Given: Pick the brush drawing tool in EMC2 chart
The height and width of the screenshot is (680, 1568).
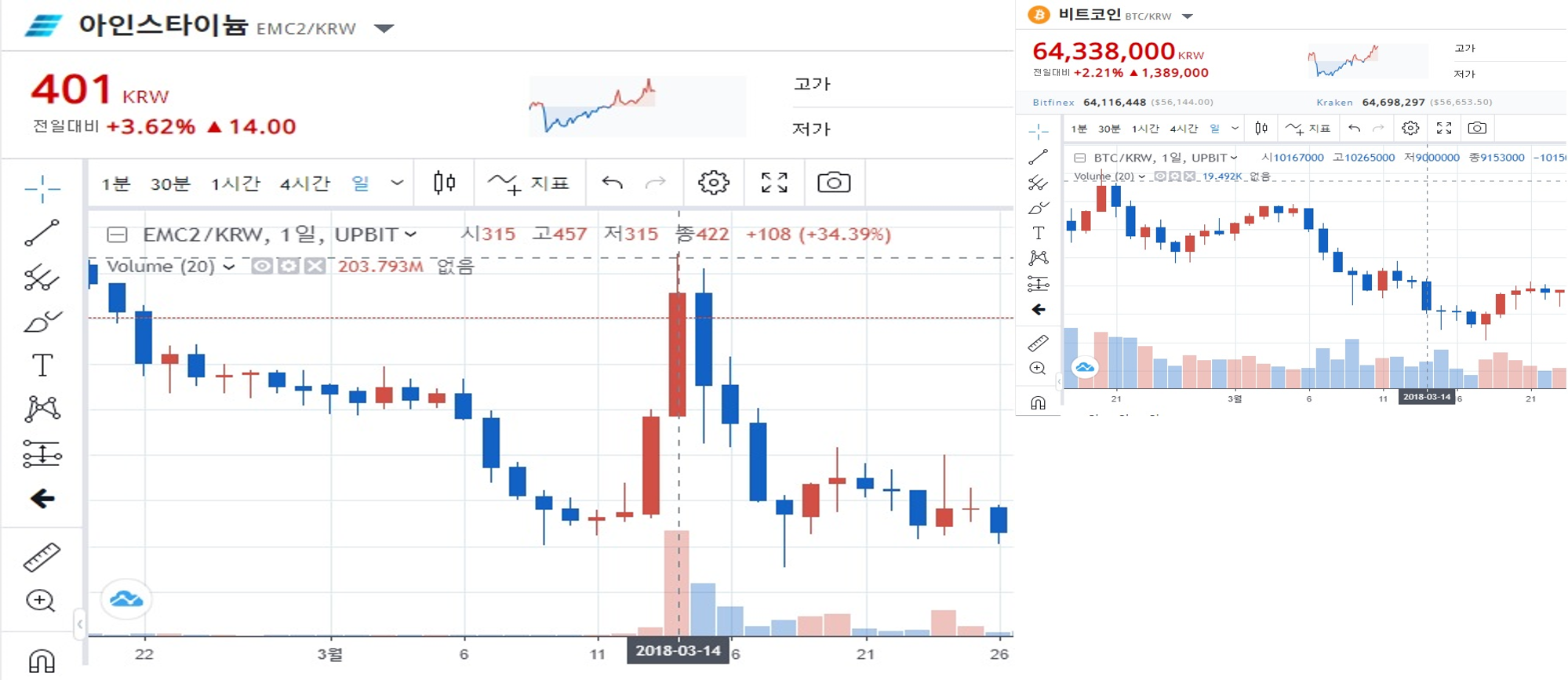Looking at the screenshot, I should (42, 322).
